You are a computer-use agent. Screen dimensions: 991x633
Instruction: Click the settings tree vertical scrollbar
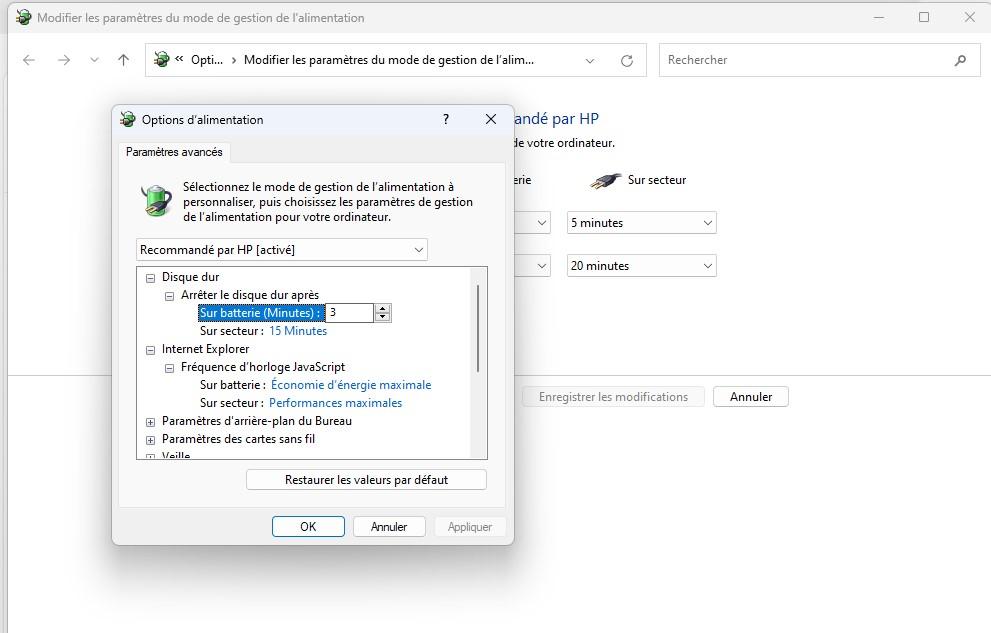pos(478,328)
